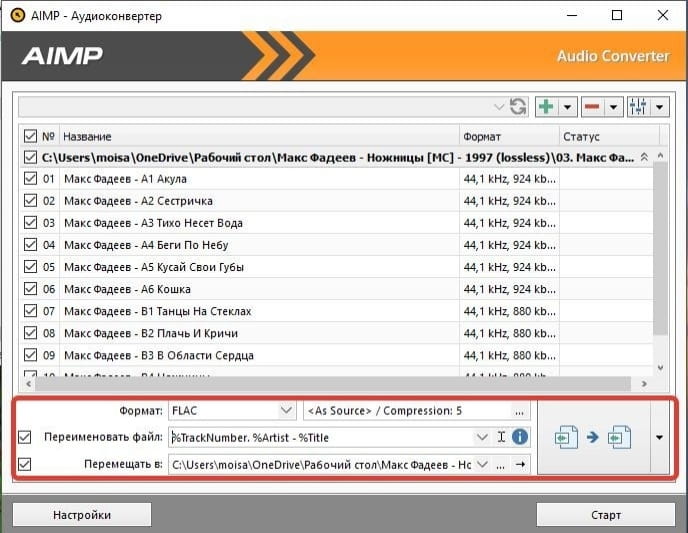The width and height of the screenshot is (688, 533).
Task: Maximize the AIMP converter window
Action: point(617,15)
